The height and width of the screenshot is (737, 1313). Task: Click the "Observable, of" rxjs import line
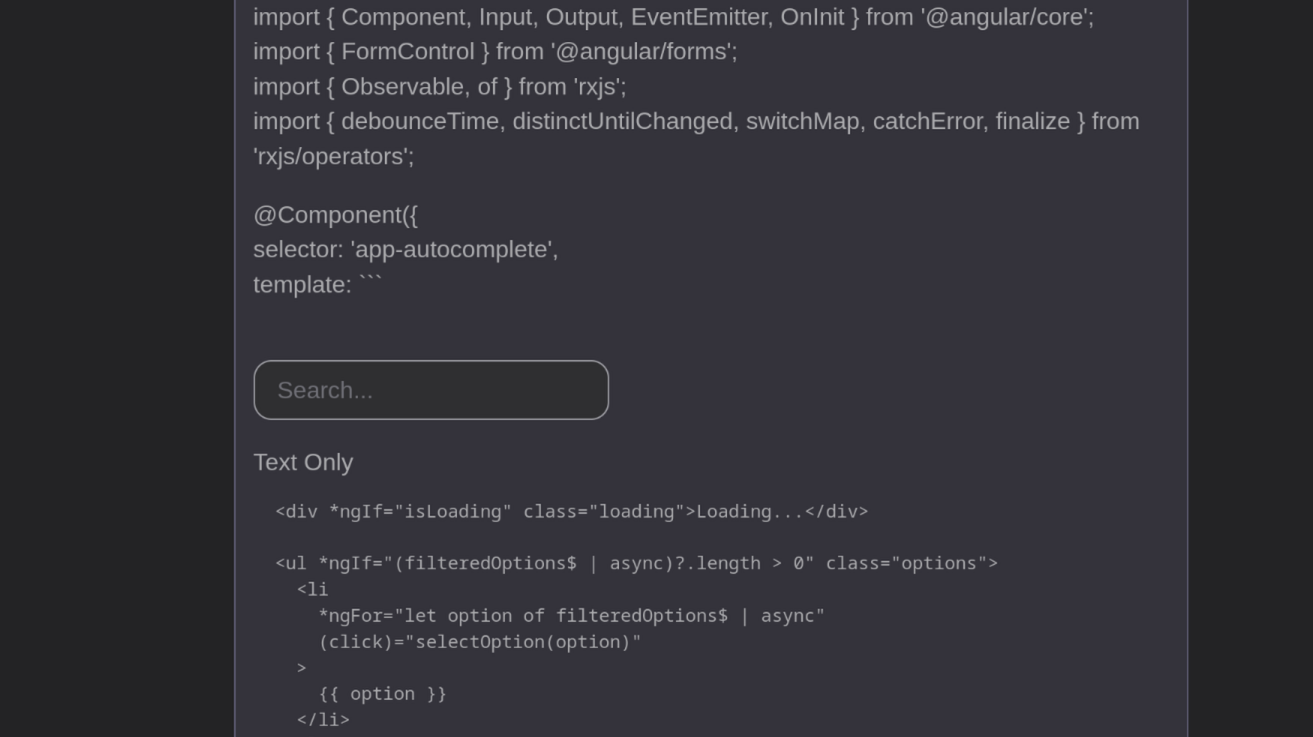click(439, 87)
